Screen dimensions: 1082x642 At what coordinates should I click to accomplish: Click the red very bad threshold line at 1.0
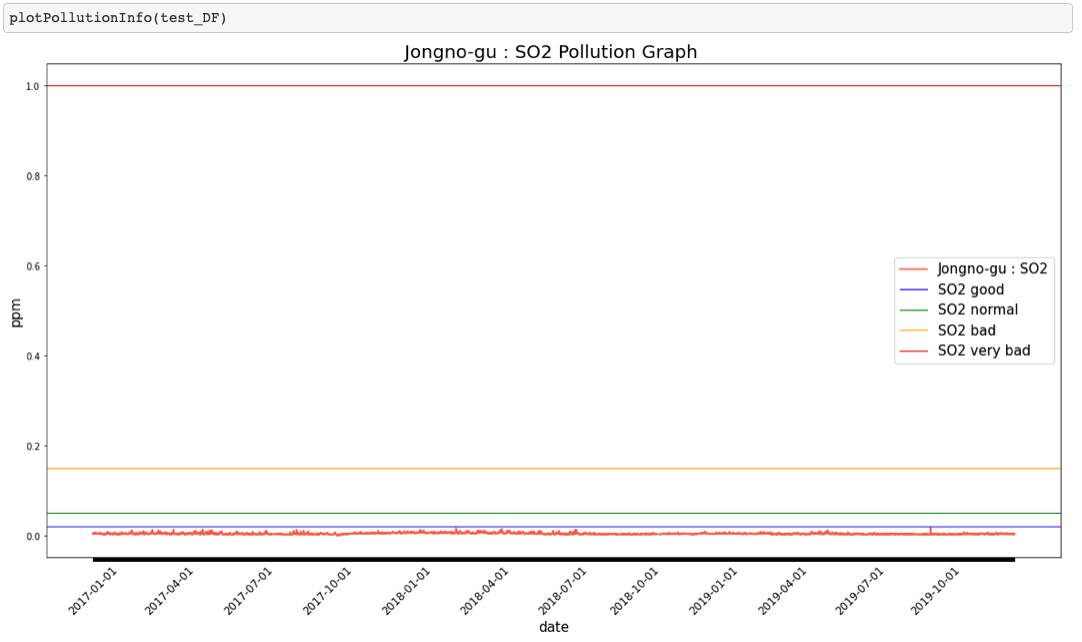pyautogui.click(x=553, y=86)
